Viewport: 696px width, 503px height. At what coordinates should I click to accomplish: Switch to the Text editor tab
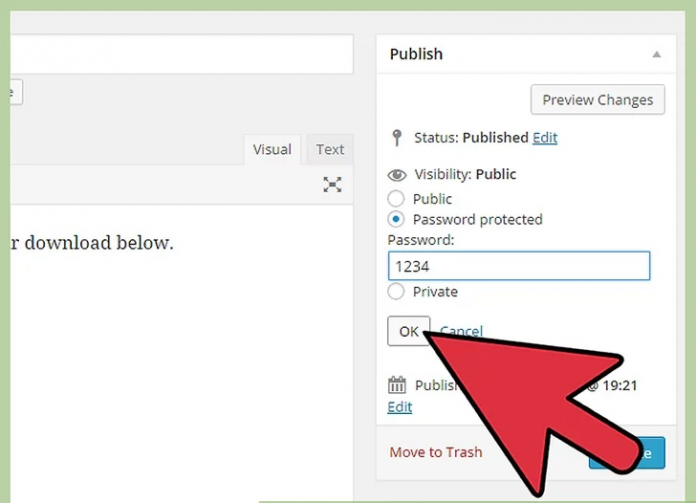coord(330,149)
